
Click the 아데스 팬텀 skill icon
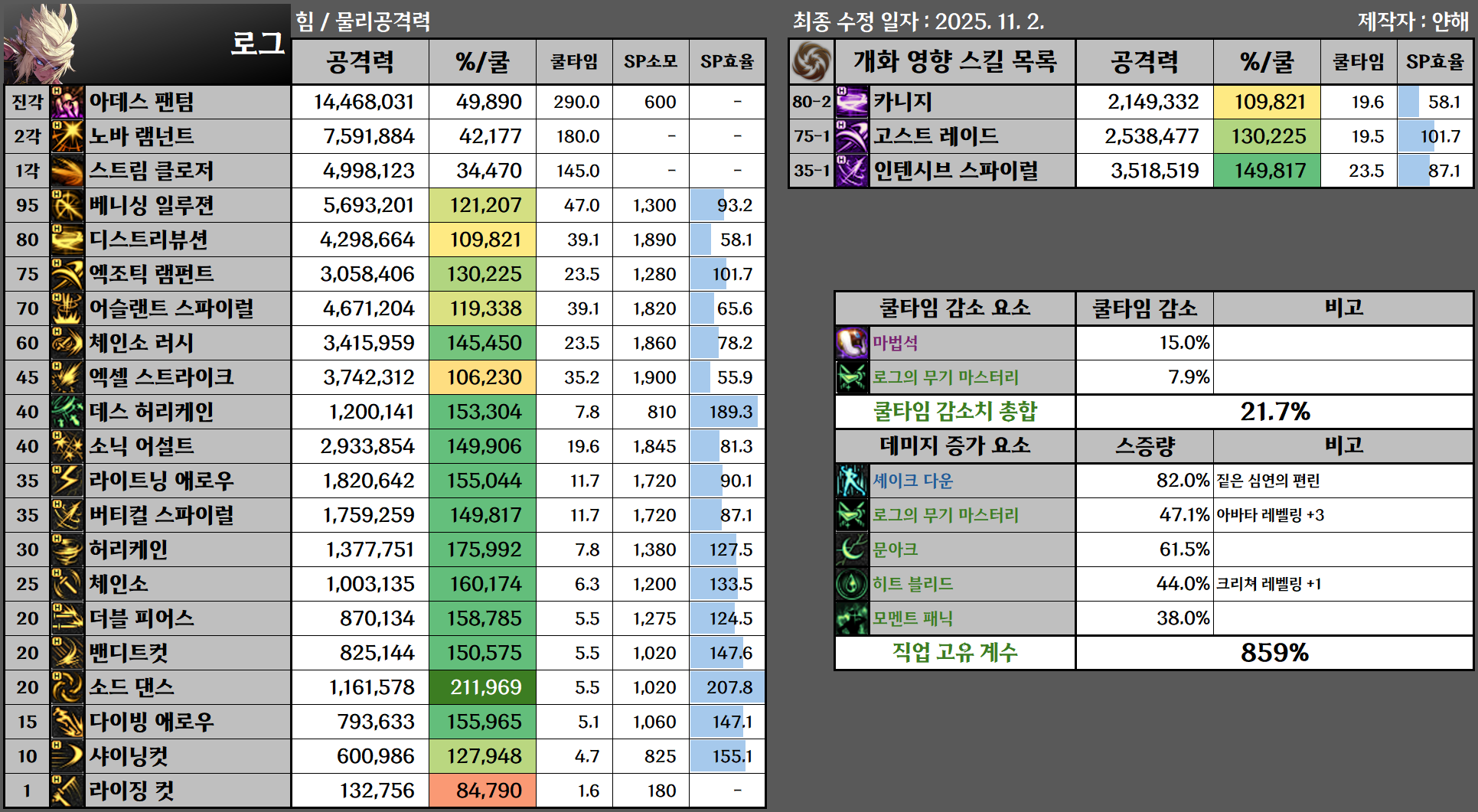[67, 102]
